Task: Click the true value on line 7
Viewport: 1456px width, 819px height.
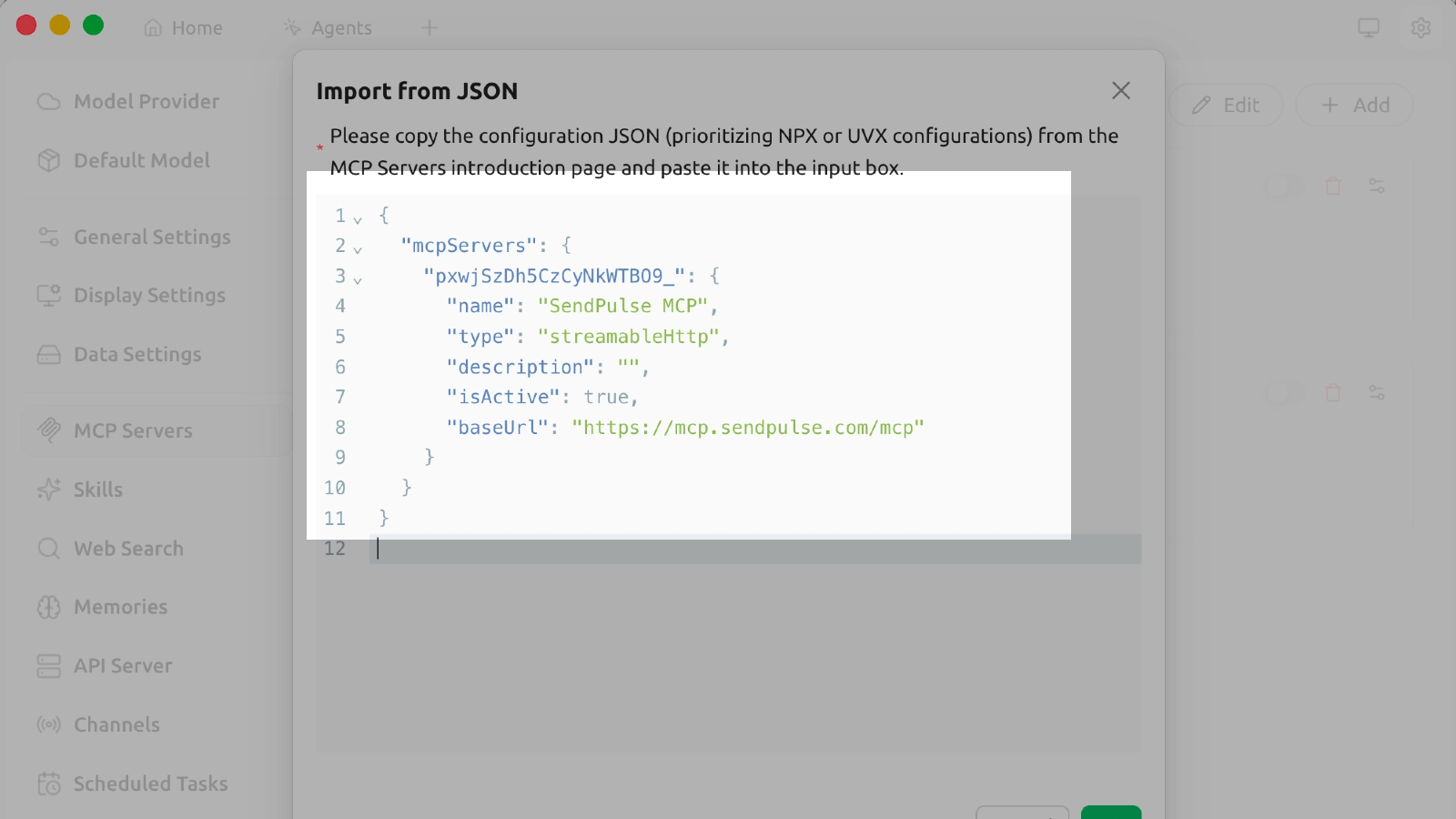Action: point(606,397)
